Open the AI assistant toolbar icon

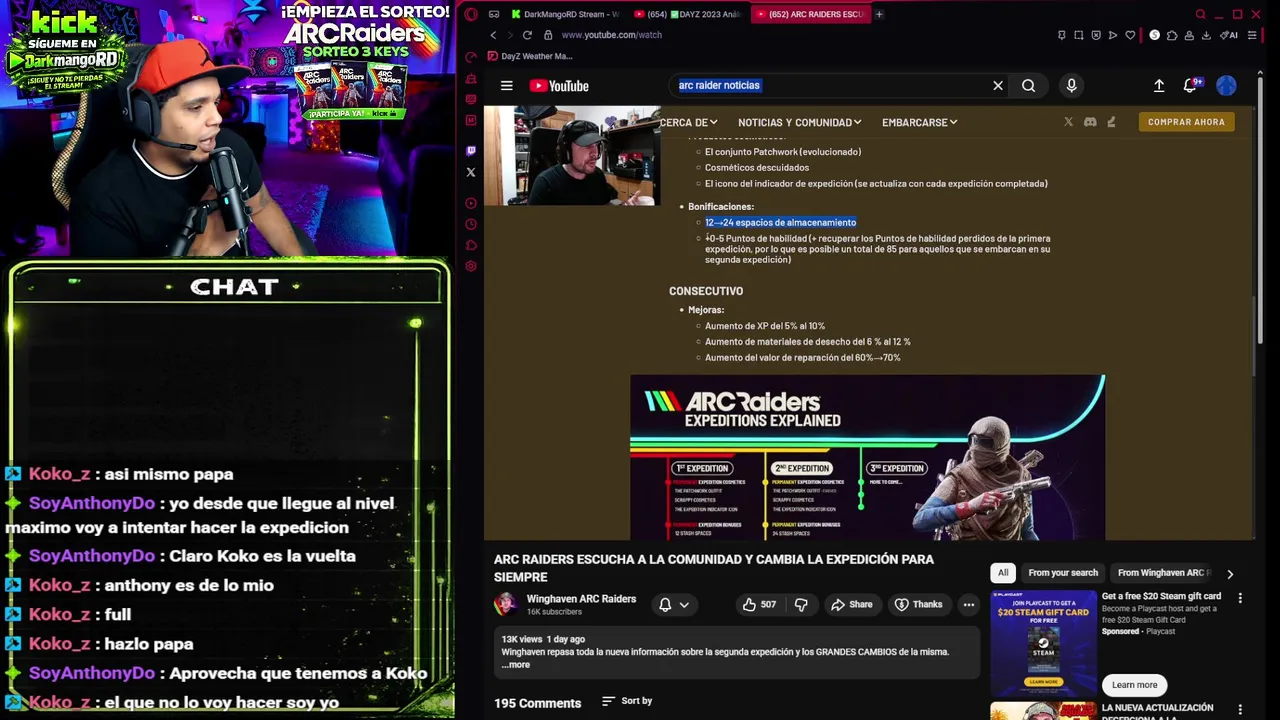1229,35
